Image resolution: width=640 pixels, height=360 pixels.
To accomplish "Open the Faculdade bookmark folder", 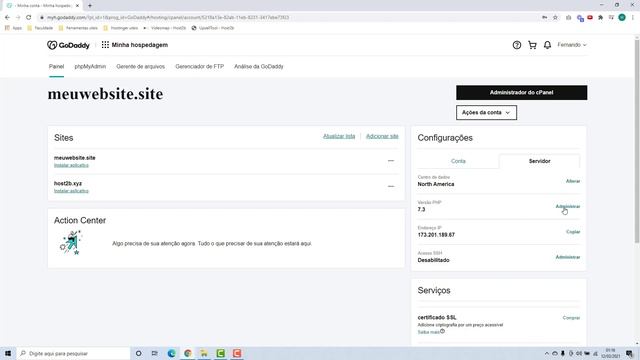I will (x=40, y=28).
